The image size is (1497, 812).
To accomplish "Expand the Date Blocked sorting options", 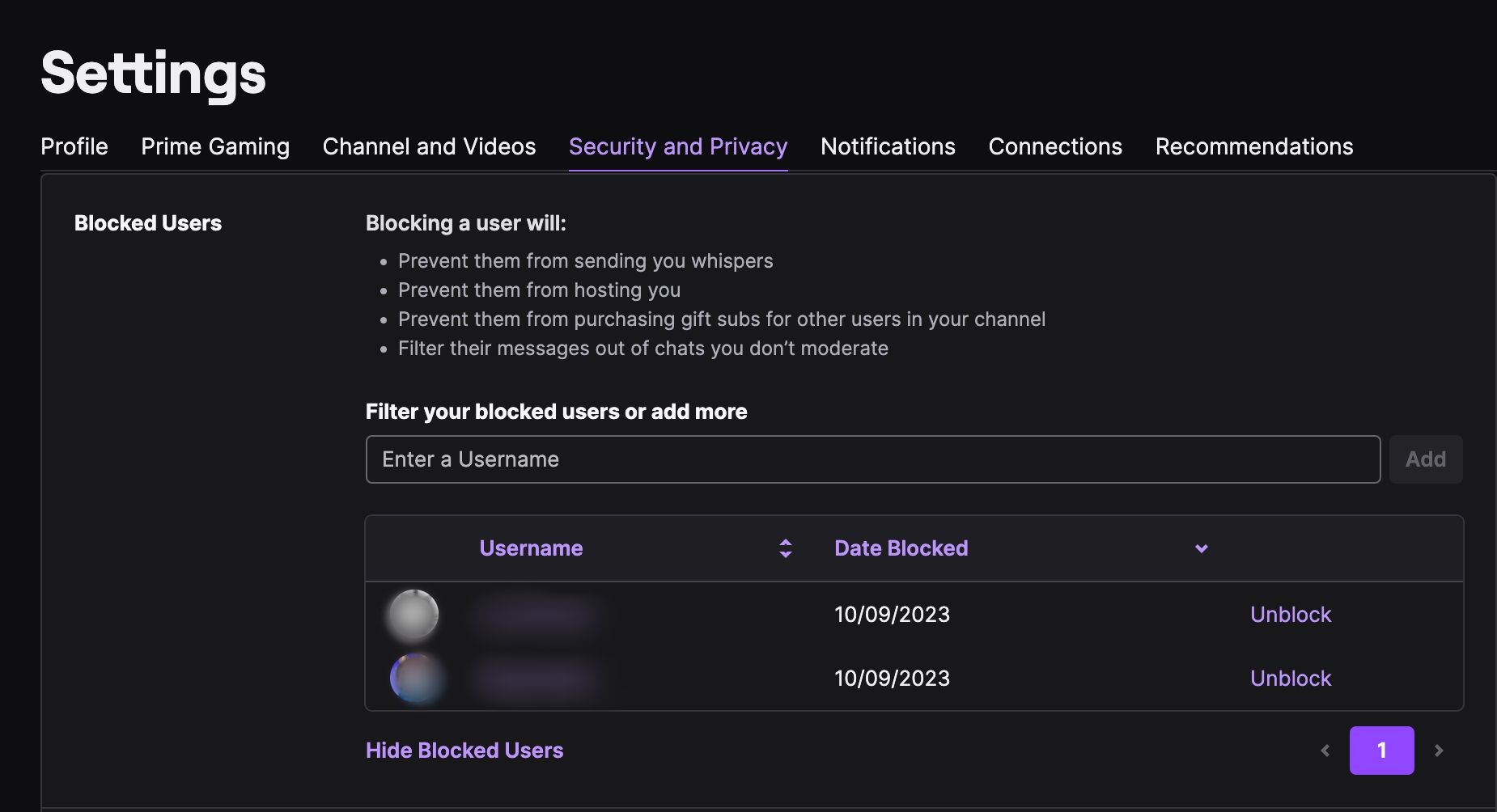I will click(1201, 548).
